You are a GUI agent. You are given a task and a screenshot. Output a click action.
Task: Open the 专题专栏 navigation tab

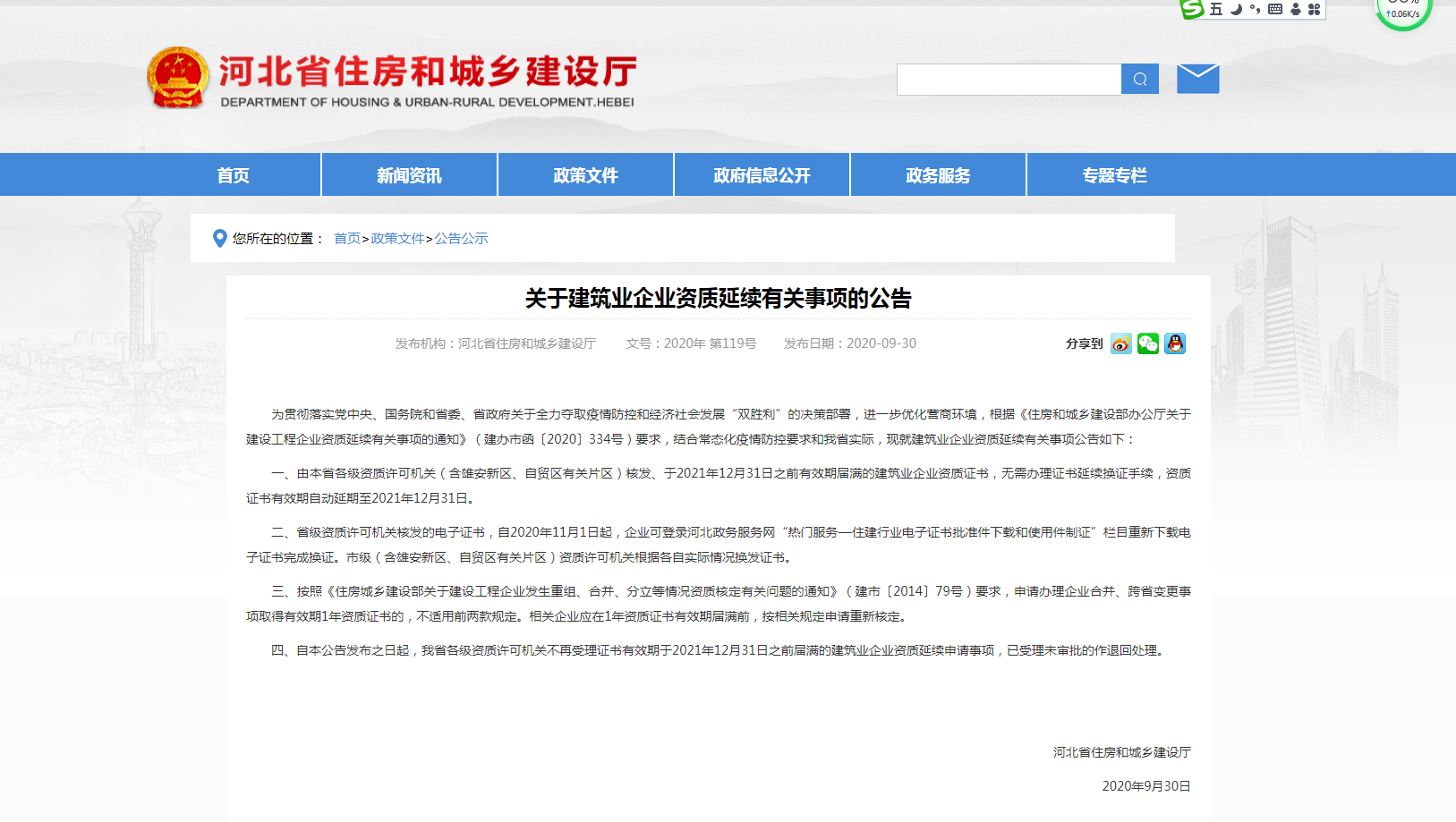(x=1114, y=175)
